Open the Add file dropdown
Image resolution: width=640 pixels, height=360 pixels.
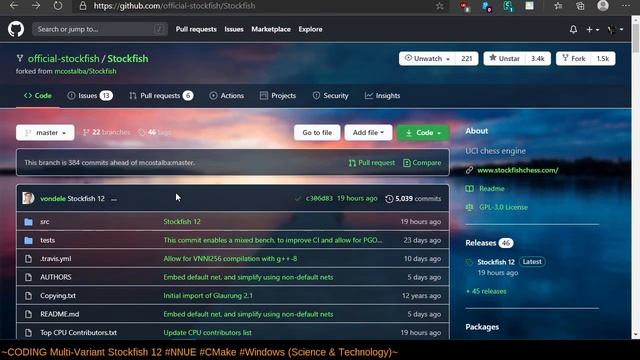coord(368,133)
